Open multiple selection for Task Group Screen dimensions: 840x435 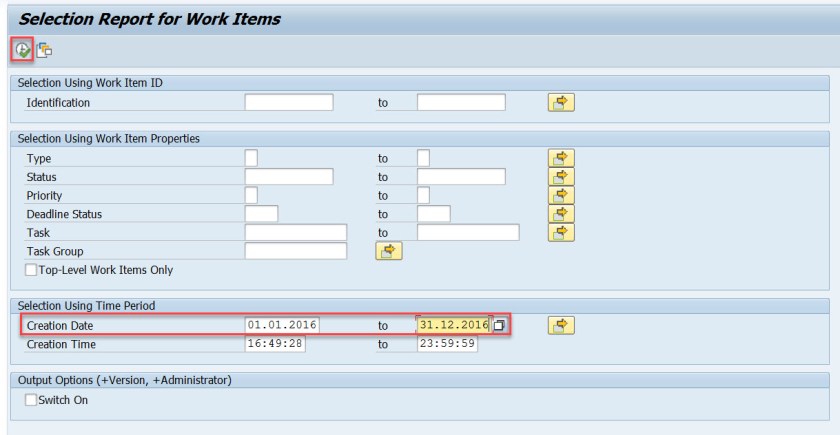(389, 251)
